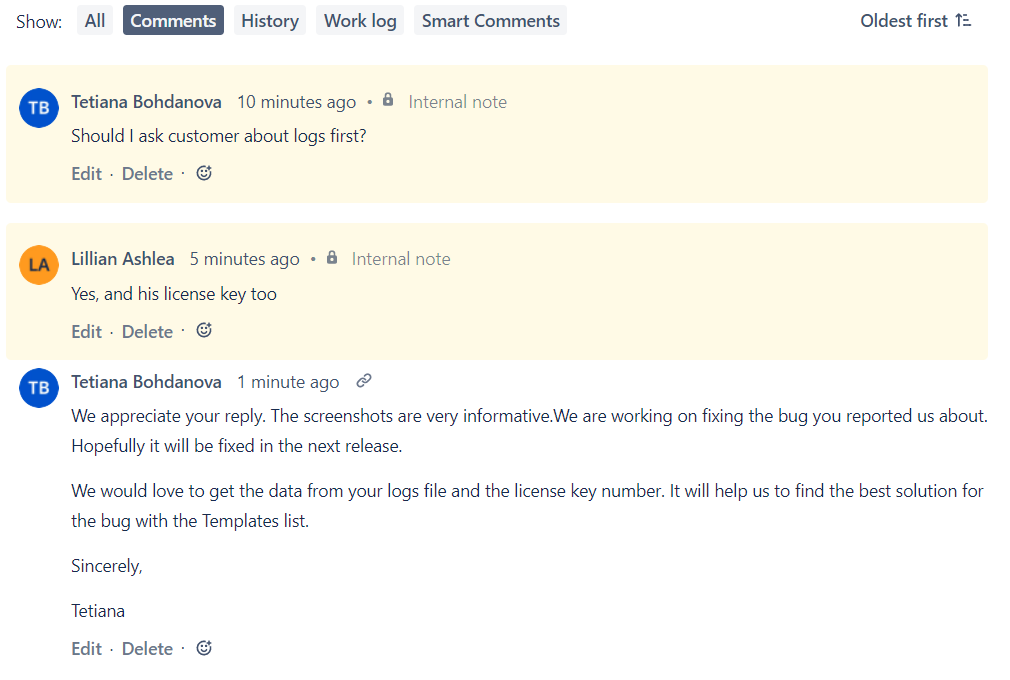Open the Work log tab

coord(360,21)
